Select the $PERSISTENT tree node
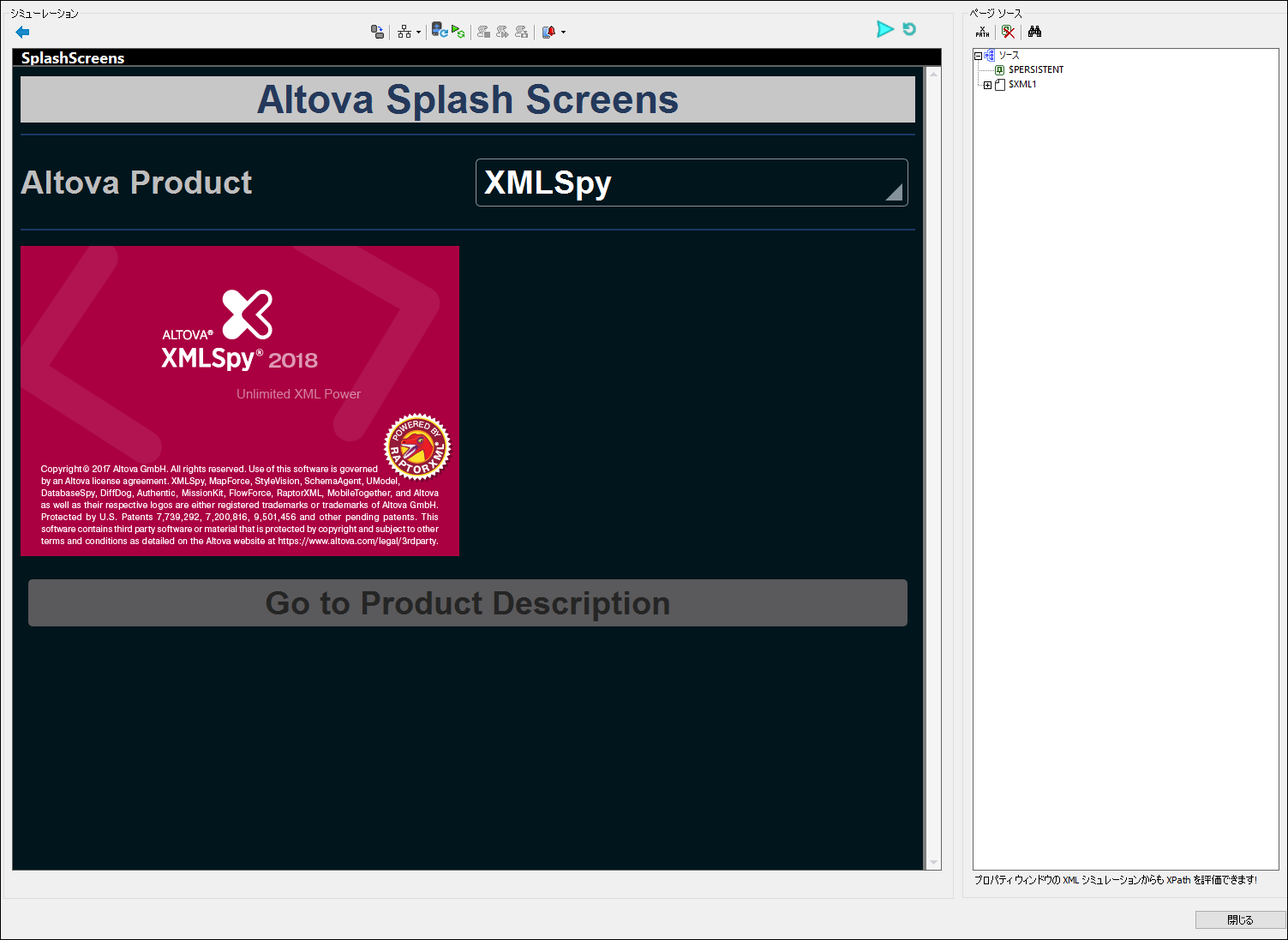 (1036, 70)
